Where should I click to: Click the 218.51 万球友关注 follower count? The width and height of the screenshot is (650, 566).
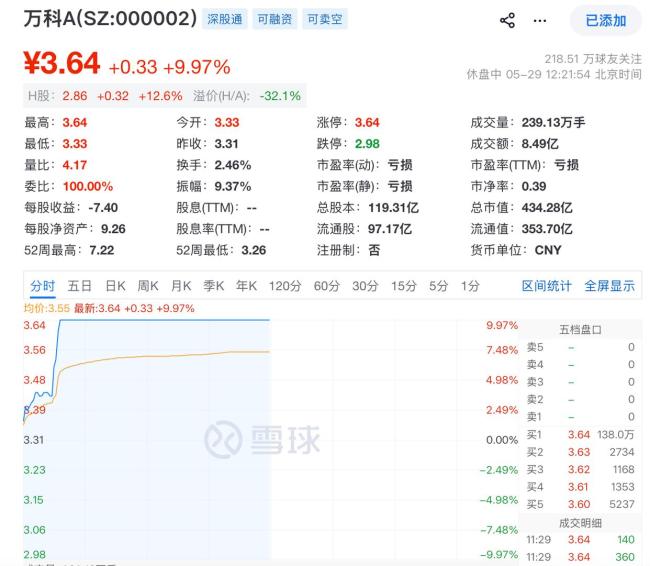[x=593, y=59]
